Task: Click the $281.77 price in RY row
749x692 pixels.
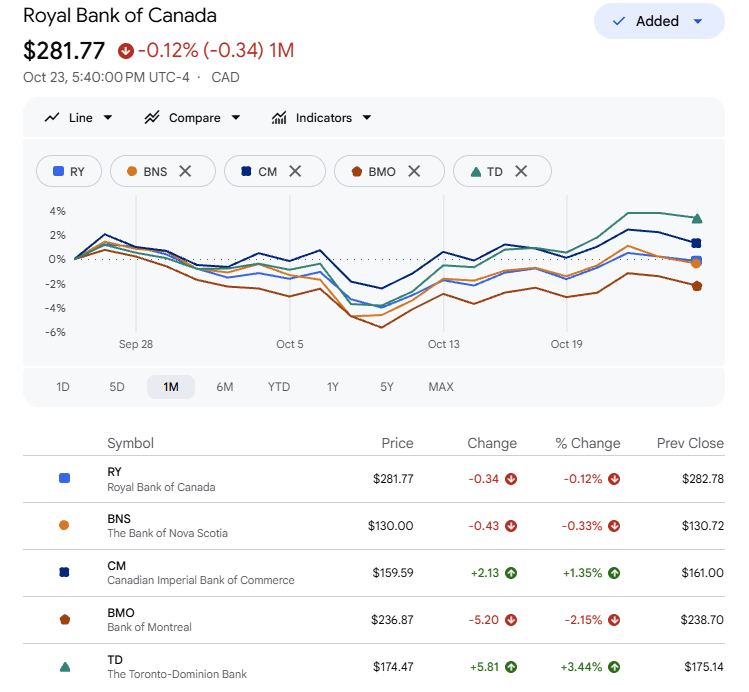Action: coord(393,479)
